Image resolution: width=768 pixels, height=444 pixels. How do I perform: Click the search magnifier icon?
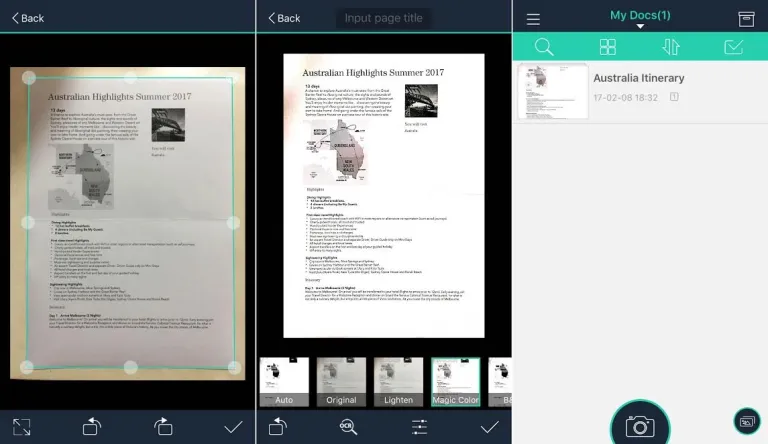tap(544, 47)
